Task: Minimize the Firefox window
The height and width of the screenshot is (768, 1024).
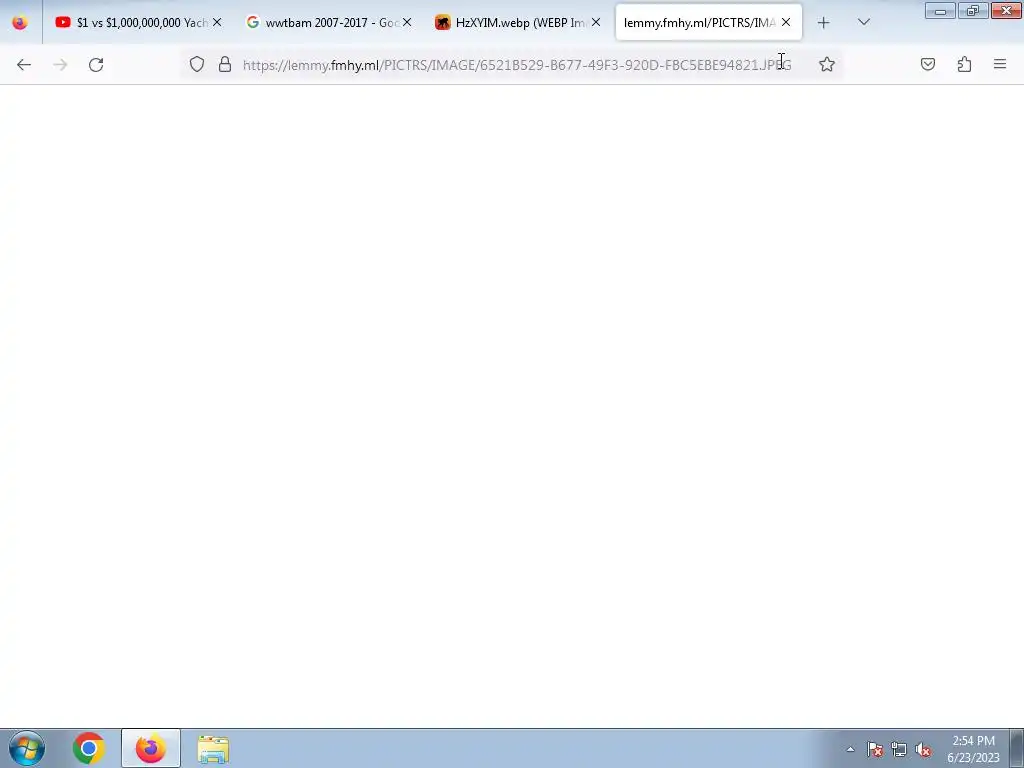Action: [940, 10]
